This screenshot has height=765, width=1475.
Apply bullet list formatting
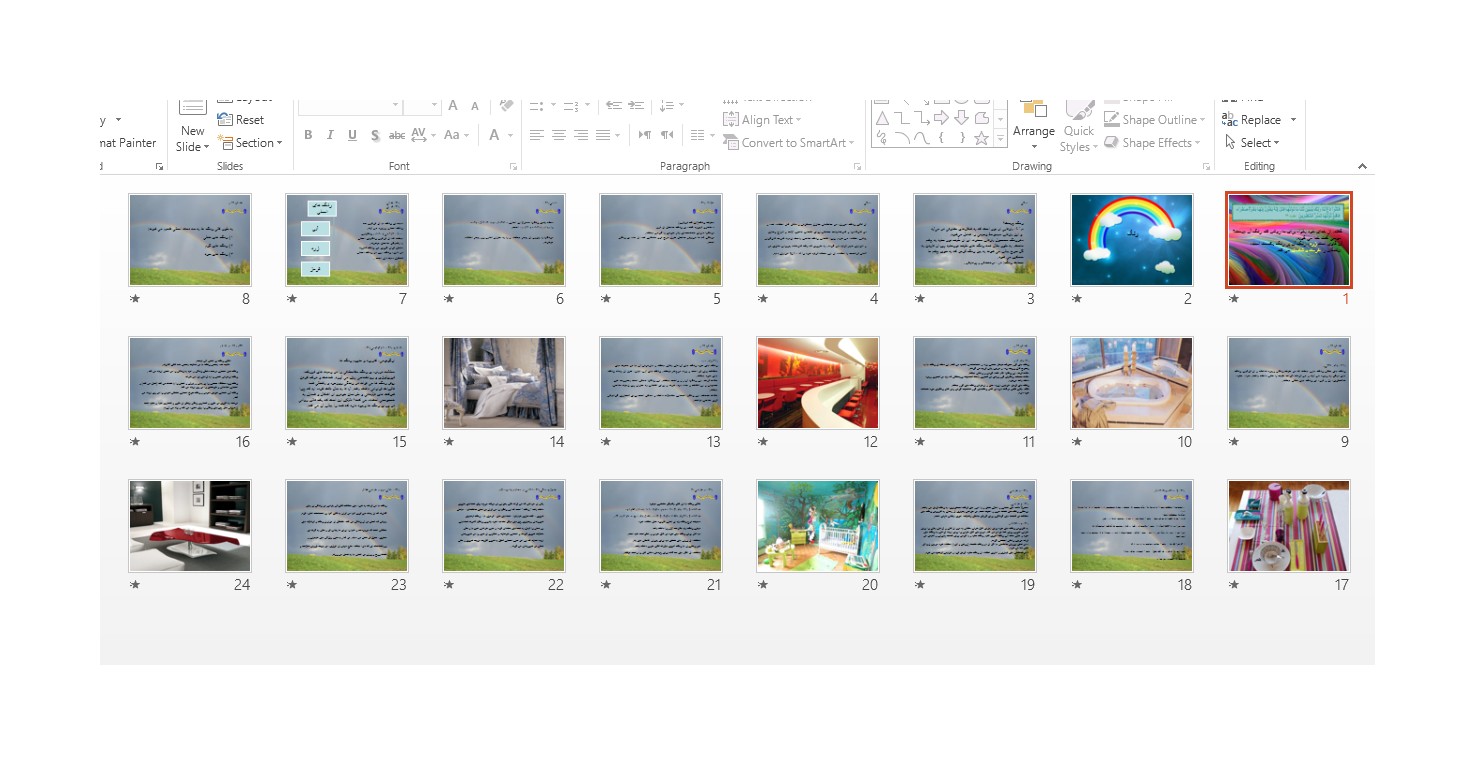(536, 105)
